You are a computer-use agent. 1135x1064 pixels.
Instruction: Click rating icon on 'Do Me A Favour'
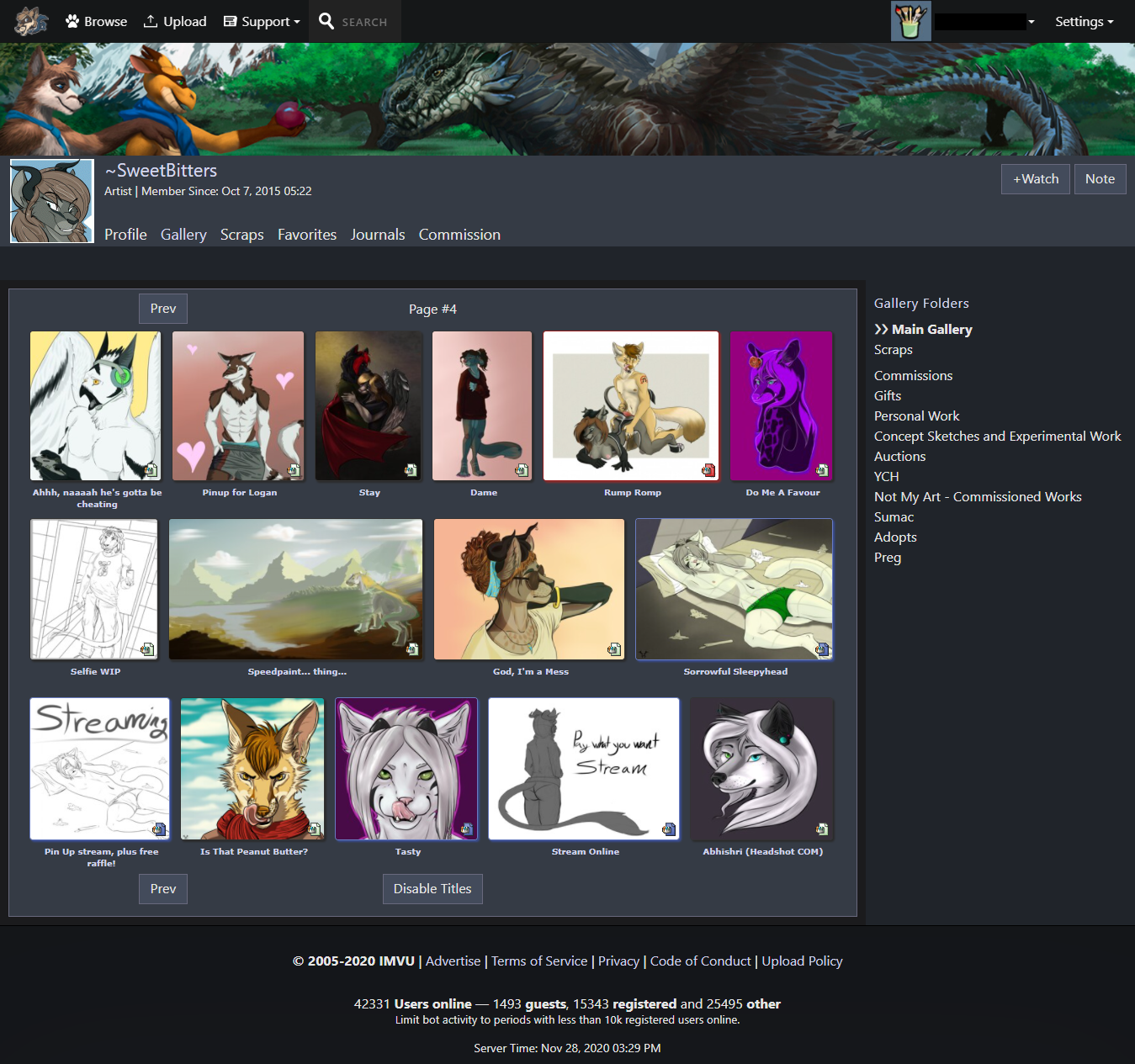pyautogui.click(x=822, y=470)
